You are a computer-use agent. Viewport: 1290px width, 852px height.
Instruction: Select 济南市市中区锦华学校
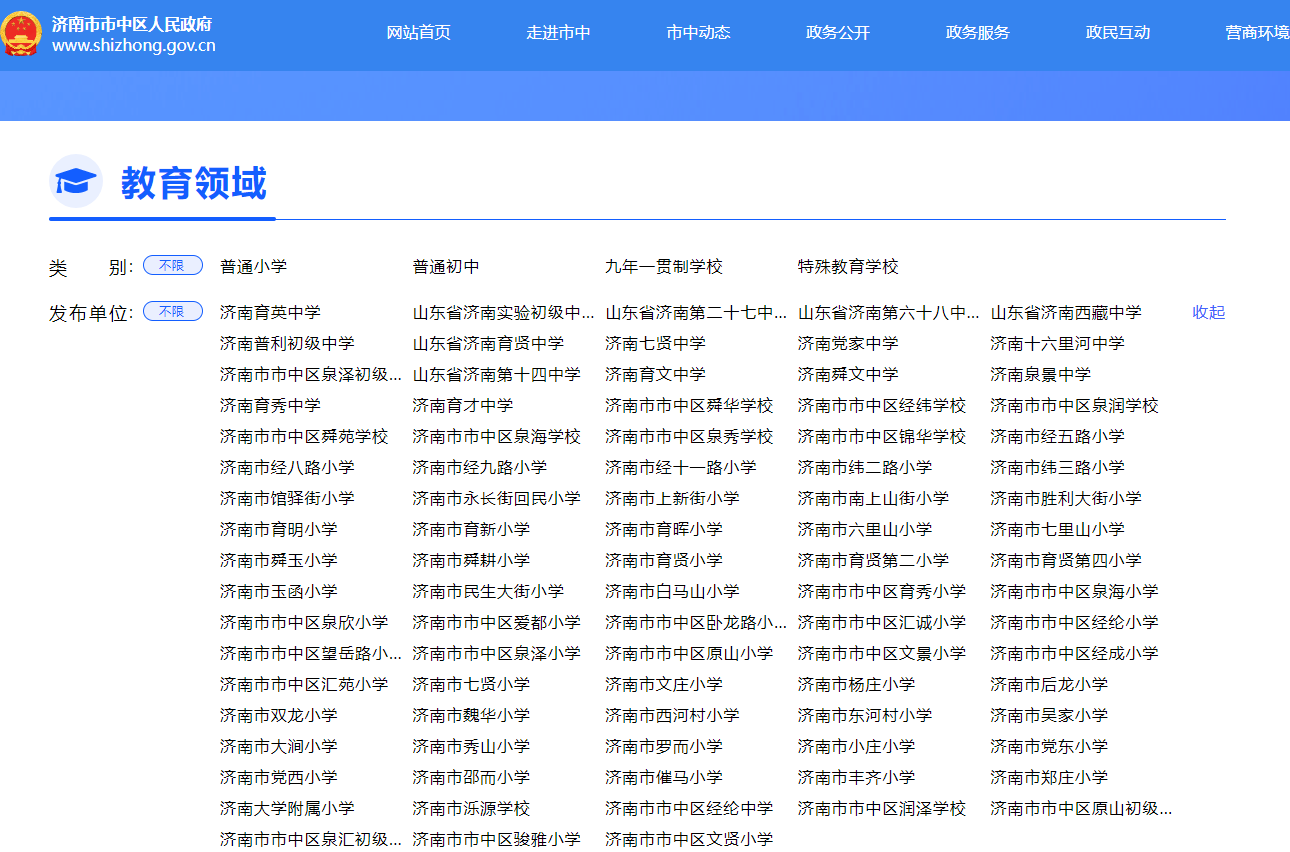[882, 436]
